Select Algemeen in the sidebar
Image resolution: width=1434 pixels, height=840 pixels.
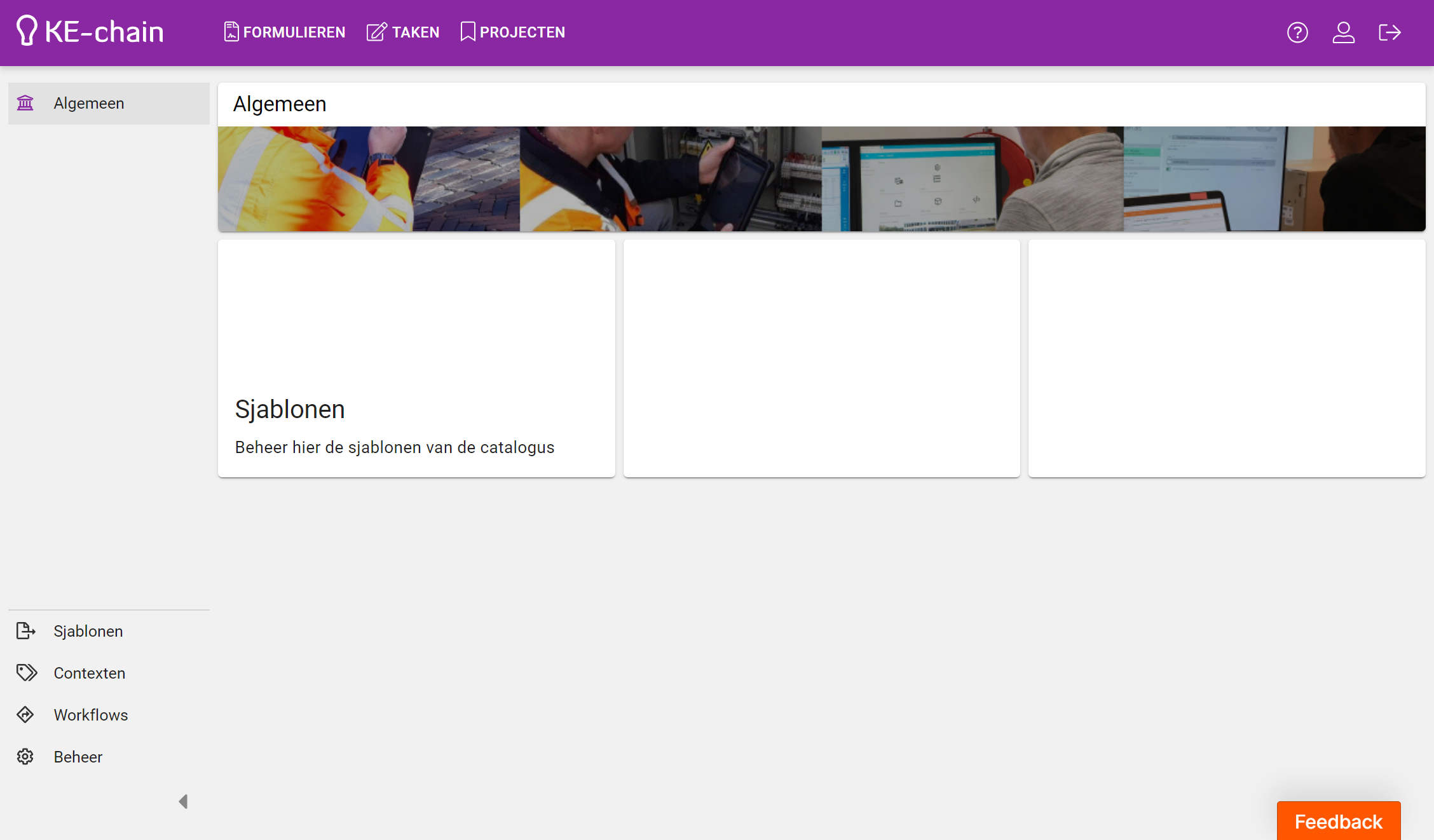(x=109, y=104)
